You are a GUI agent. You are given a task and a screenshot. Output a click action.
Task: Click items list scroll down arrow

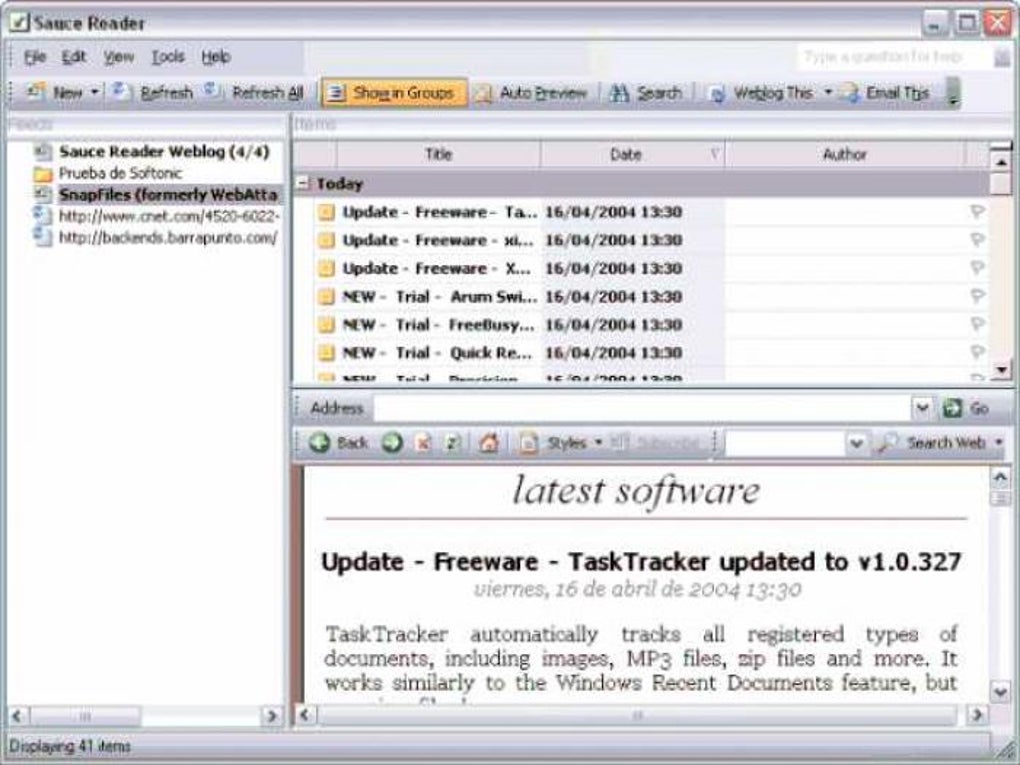click(1001, 370)
